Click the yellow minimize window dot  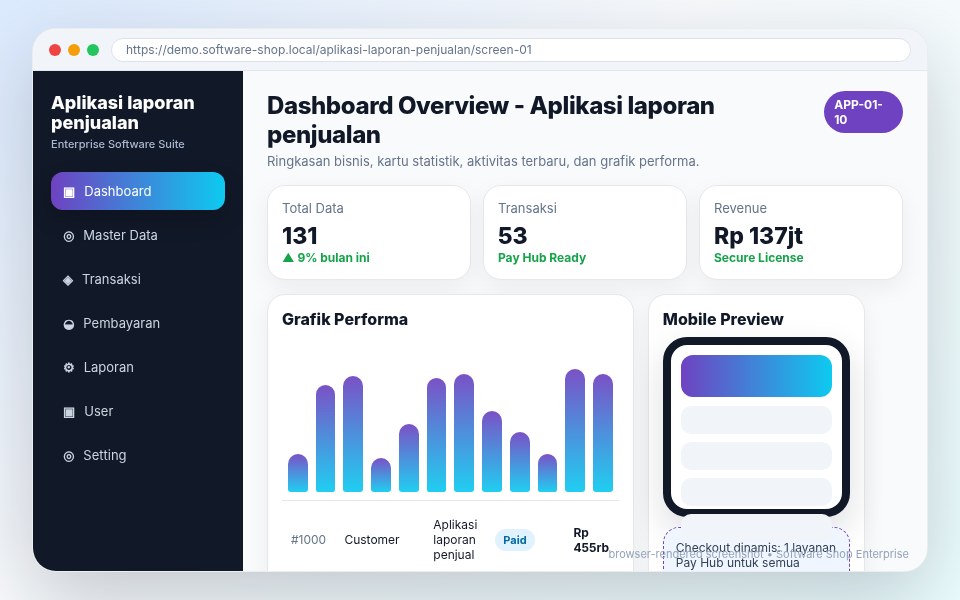(74, 50)
